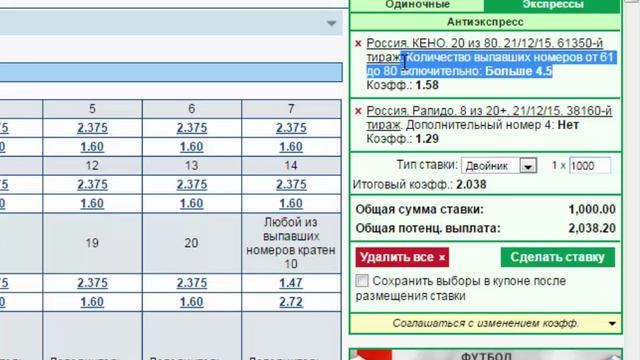Click the column header cell 20
This screenshot has height=360, width=640.
(x=191, y=243)
